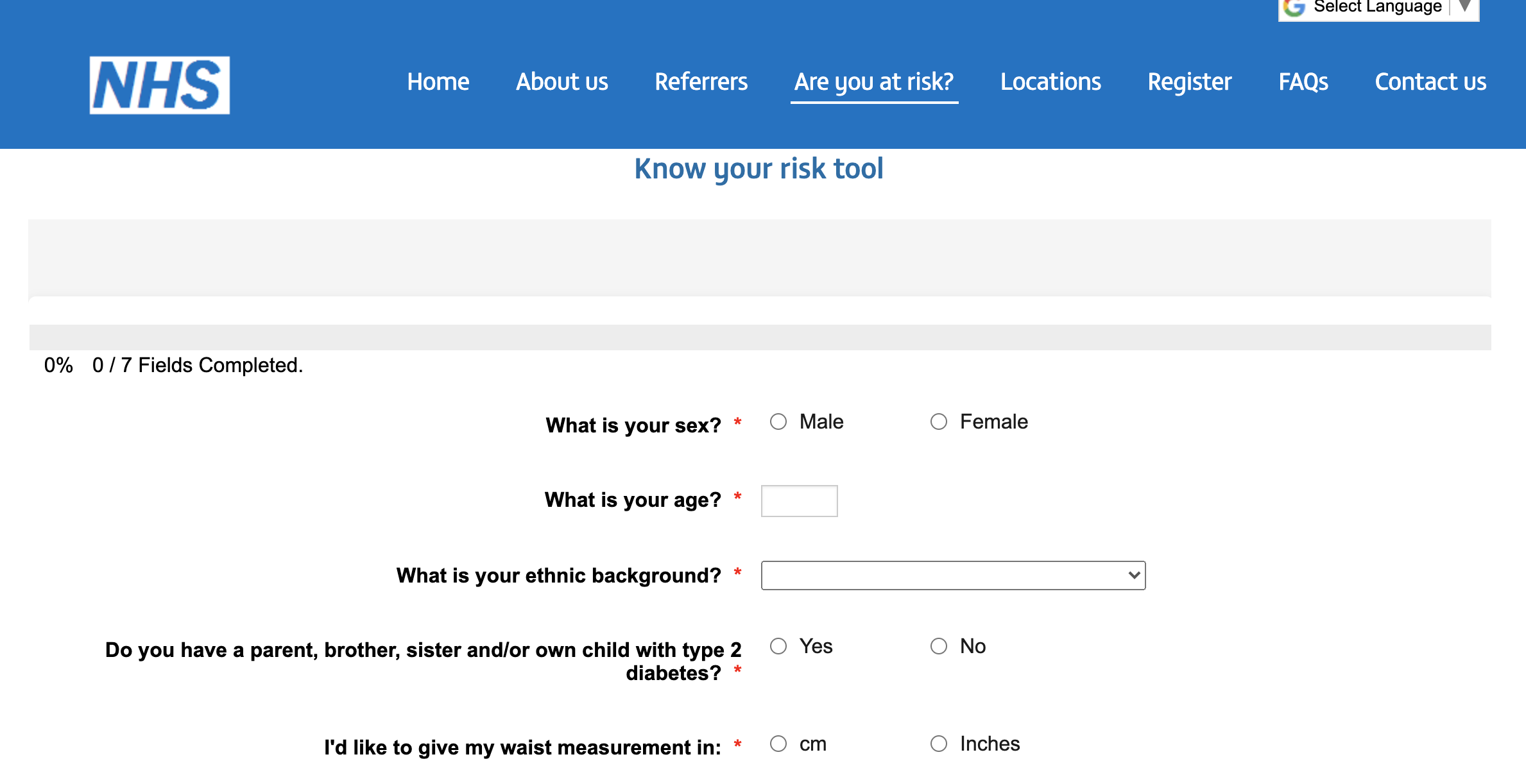The width and height of the screenshot is (1526, 784).
Task: Go to the Locations page
Action: (x=1050, y=81)
